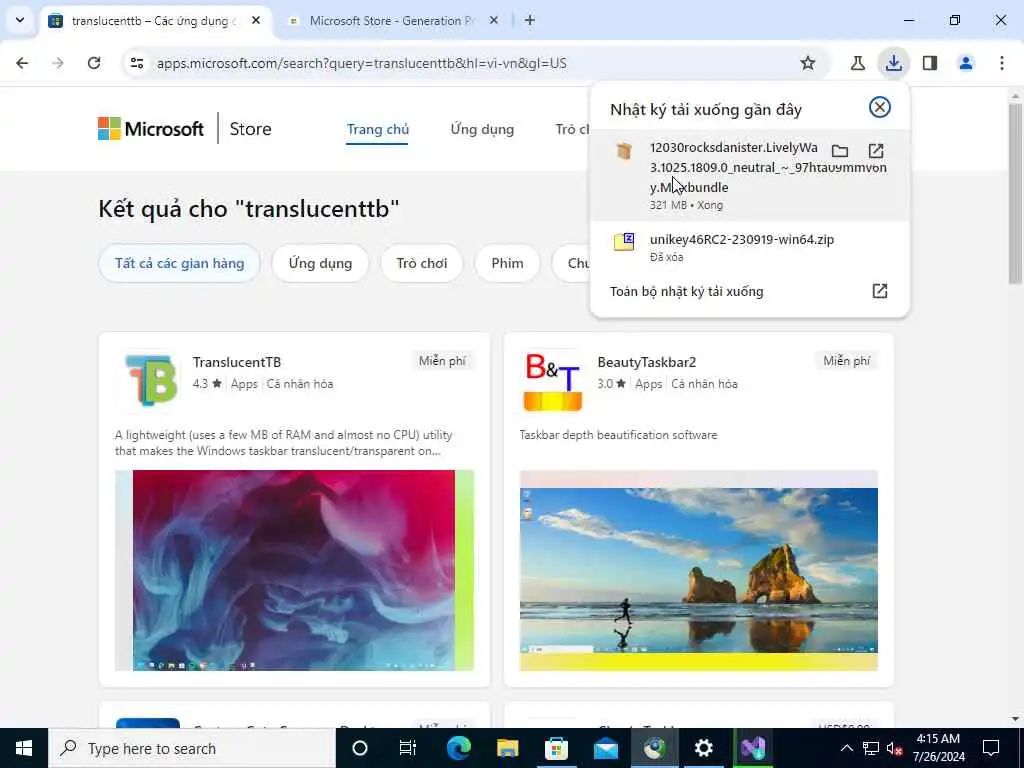The width and height of the screenshot is (1024, 768).
Task: Launch Microsoft Edge from taskbar
Action: 458,748
